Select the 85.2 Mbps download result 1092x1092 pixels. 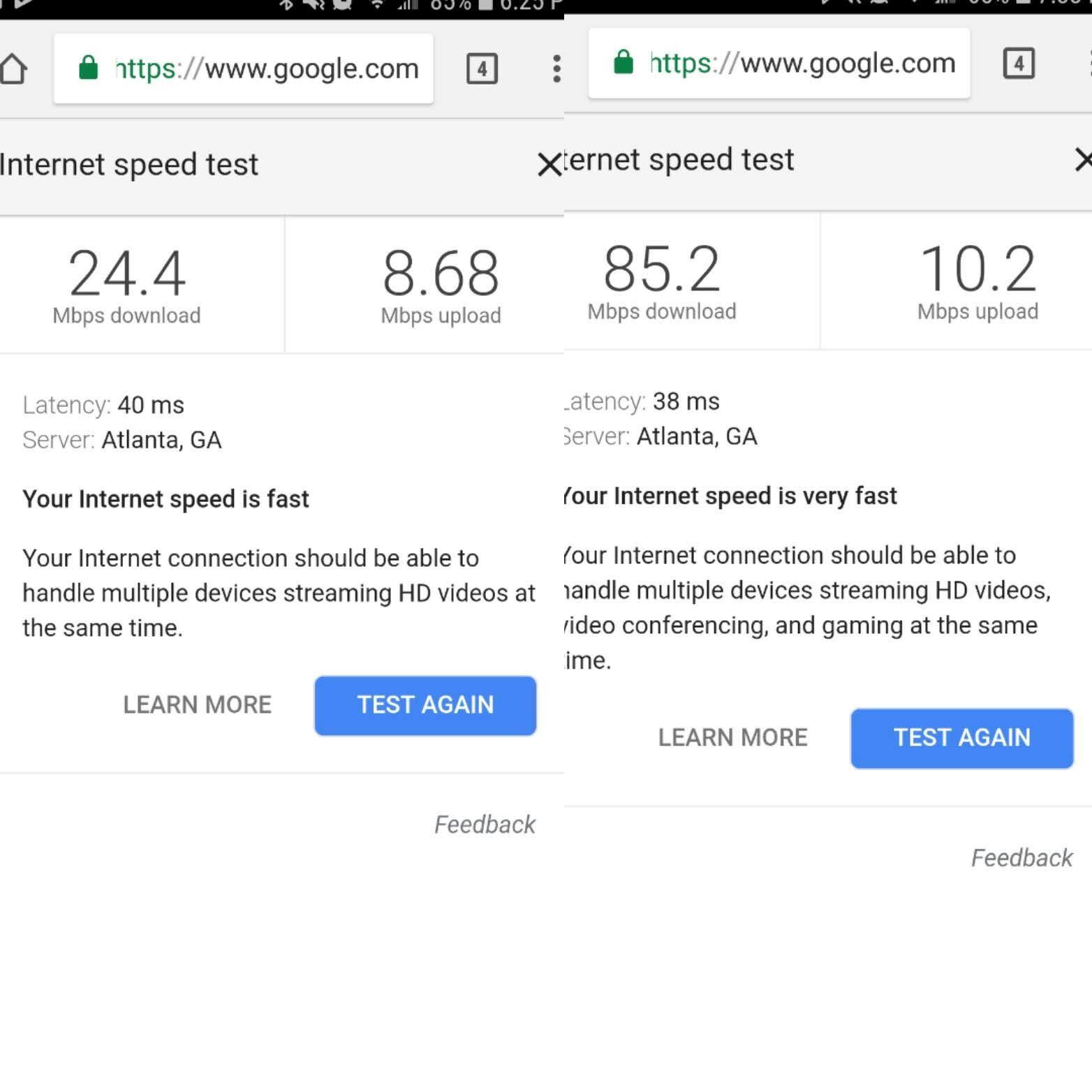tap(662, 280)
